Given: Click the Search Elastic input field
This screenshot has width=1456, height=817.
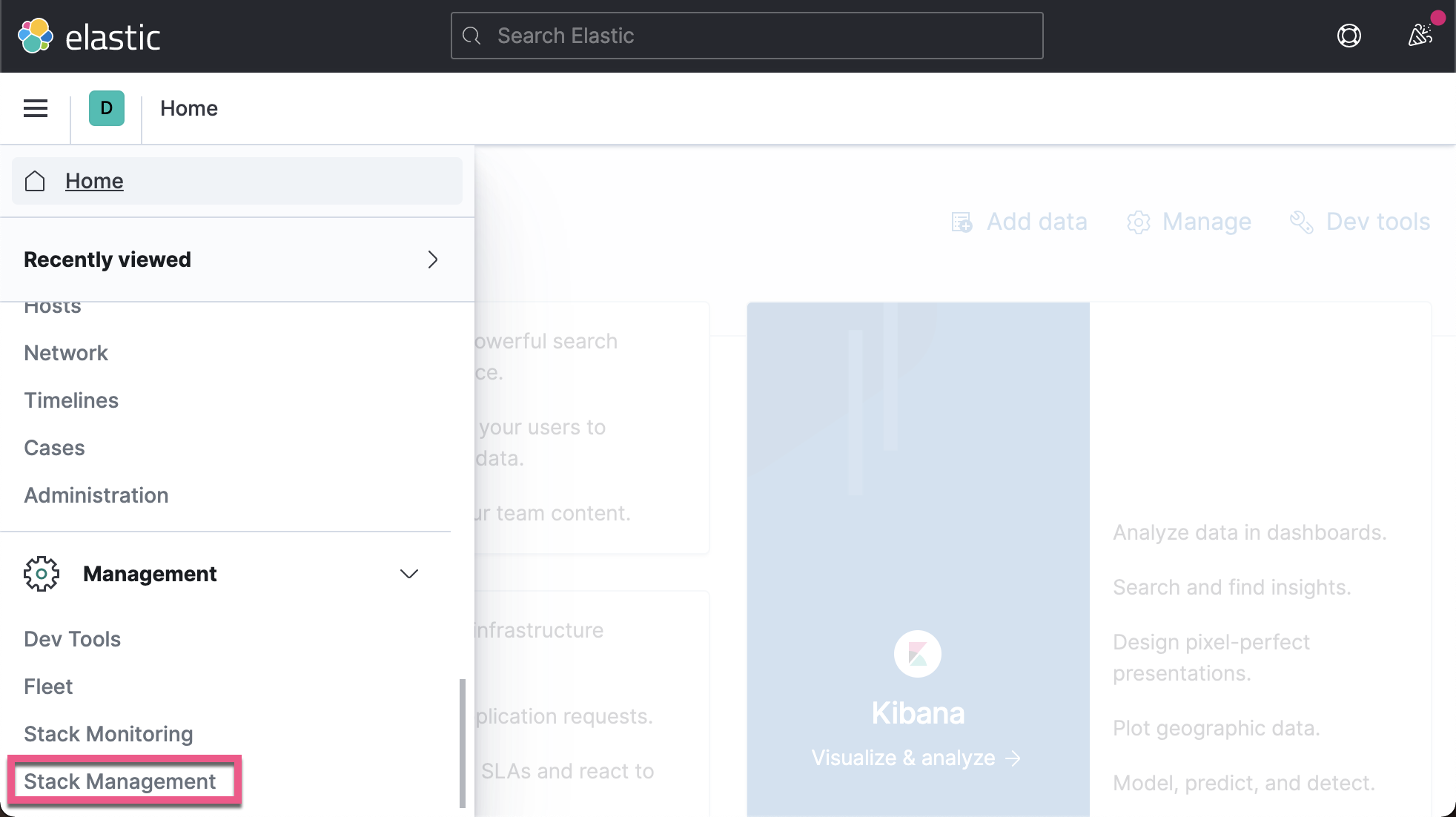Looking at the screenshot, I should [x=746, y=35].
